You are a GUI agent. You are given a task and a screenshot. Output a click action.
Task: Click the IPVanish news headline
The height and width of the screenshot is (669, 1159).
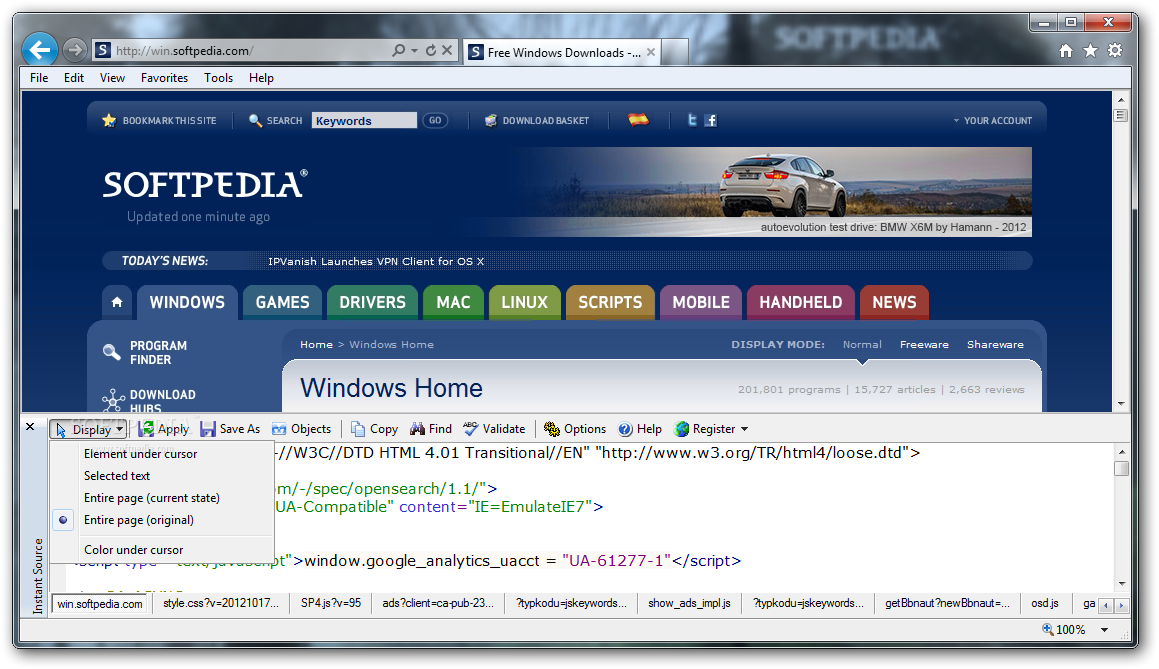[x=375, y=261]
